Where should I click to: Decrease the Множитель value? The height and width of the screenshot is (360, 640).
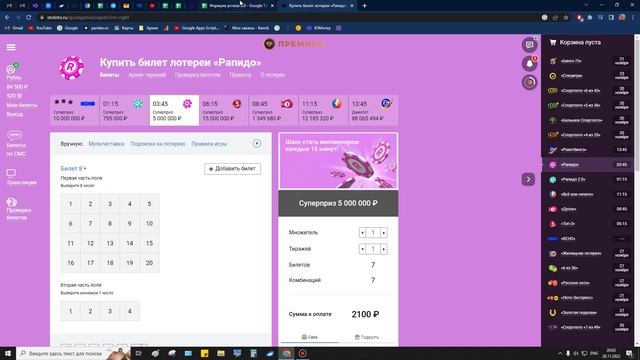tap(362, 233)
